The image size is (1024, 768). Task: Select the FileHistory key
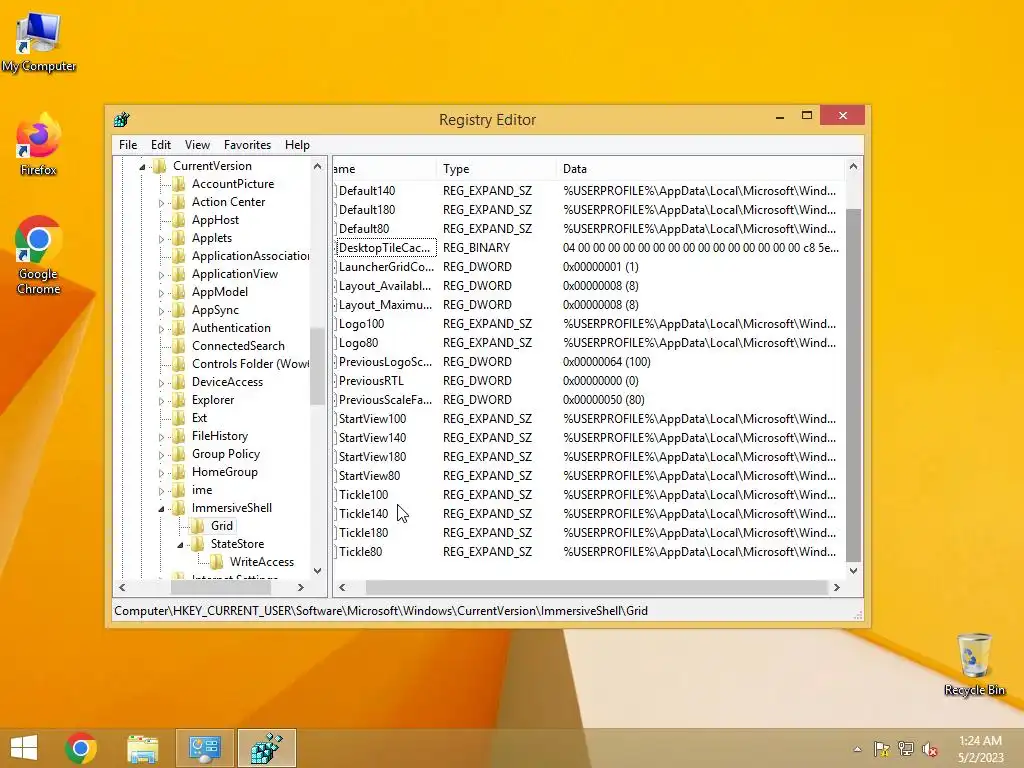(219, 436)
